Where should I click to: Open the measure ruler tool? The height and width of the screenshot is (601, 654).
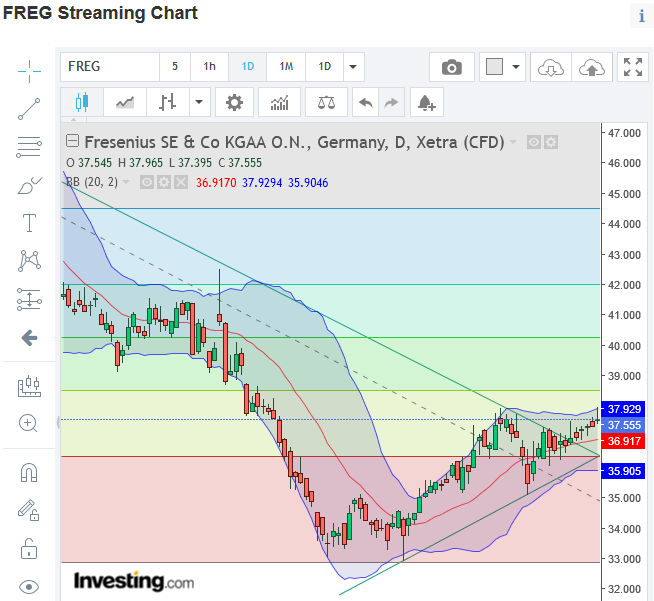pos(29,386)
